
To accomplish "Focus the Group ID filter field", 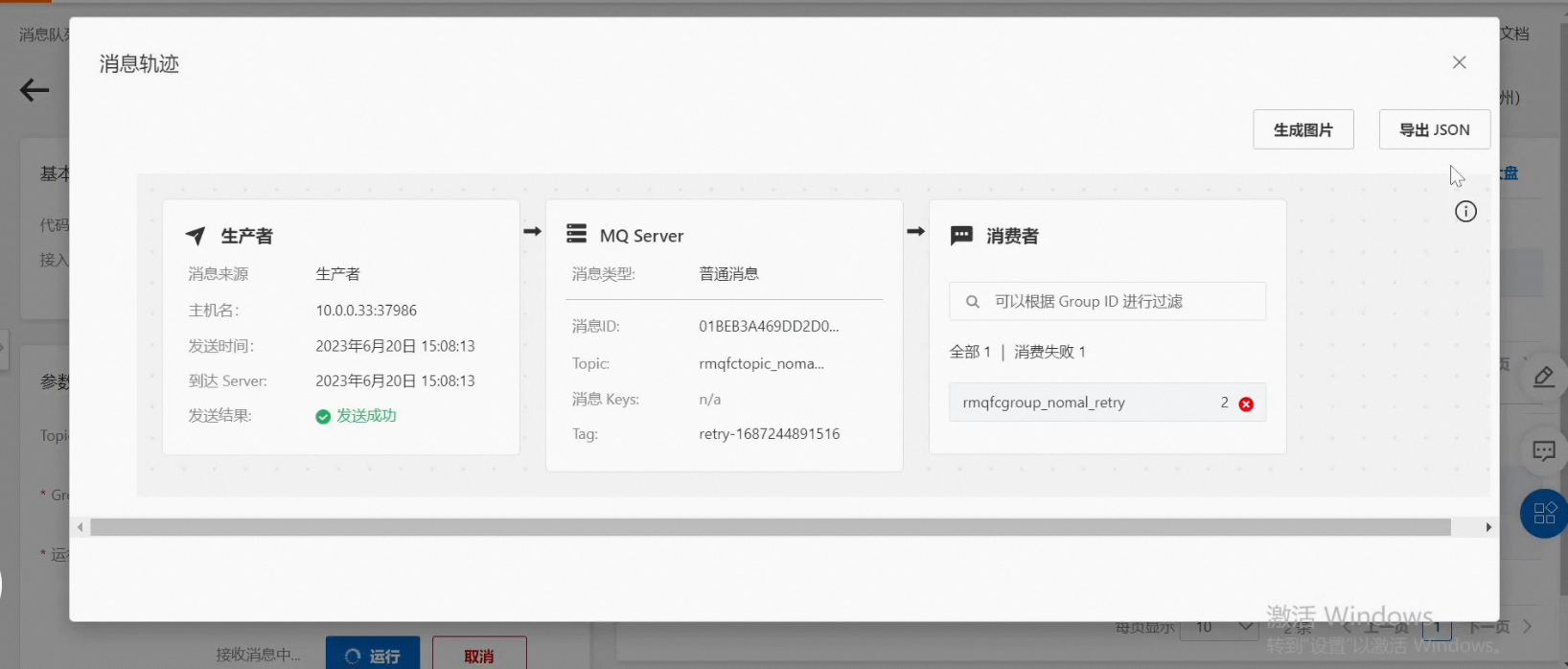I will pyautogui.click(x=1107, y=301).
